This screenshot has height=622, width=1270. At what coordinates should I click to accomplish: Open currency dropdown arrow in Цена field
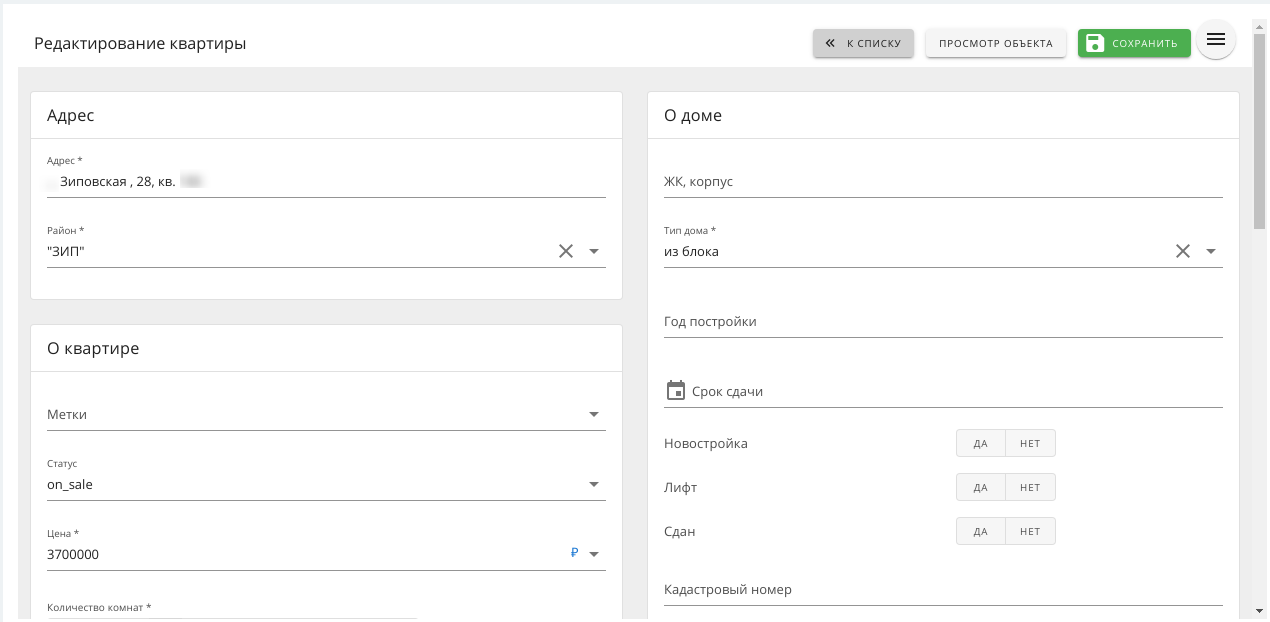pos(594,554)
